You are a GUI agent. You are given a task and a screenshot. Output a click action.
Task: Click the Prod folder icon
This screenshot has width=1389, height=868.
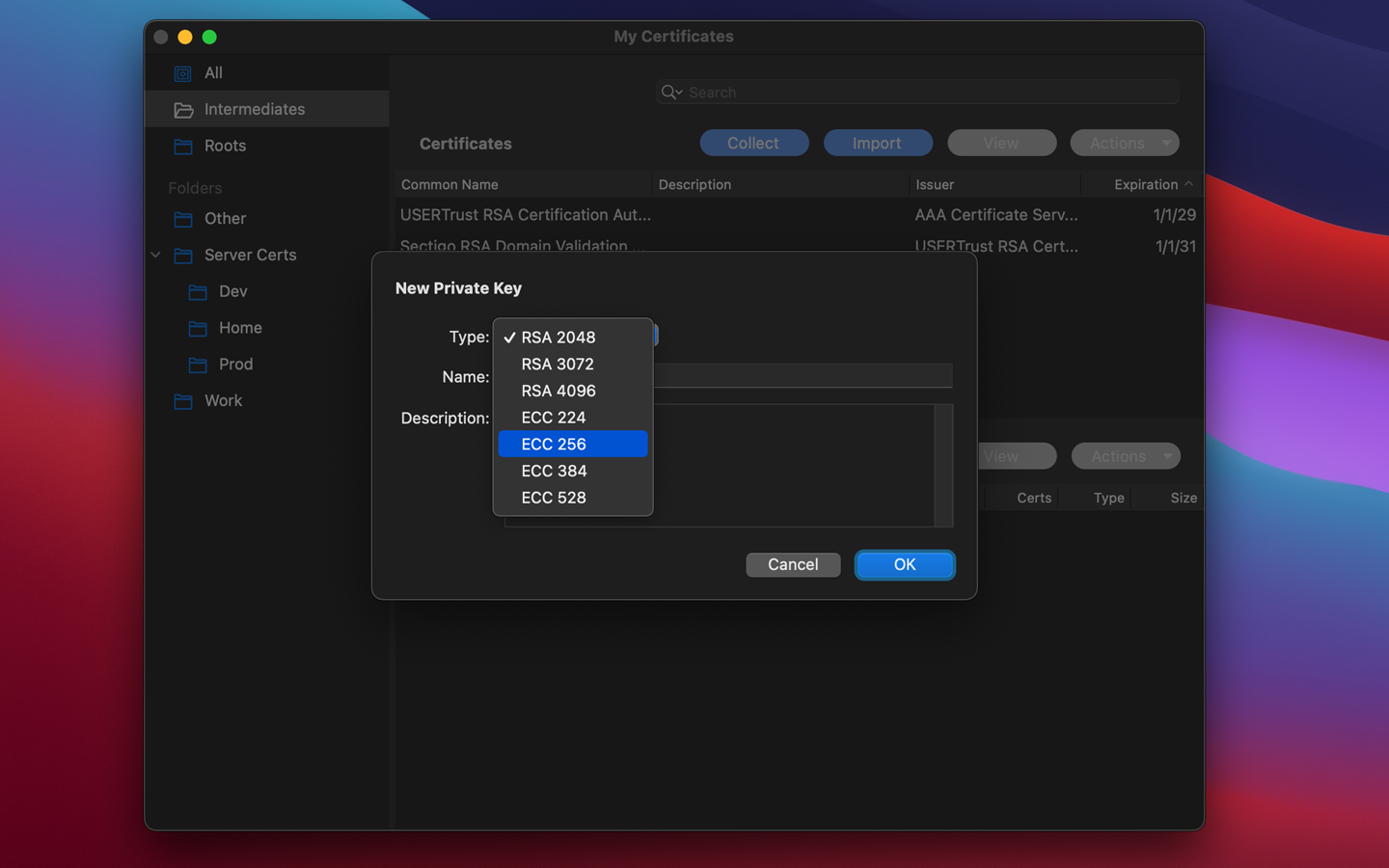[198, 364]
